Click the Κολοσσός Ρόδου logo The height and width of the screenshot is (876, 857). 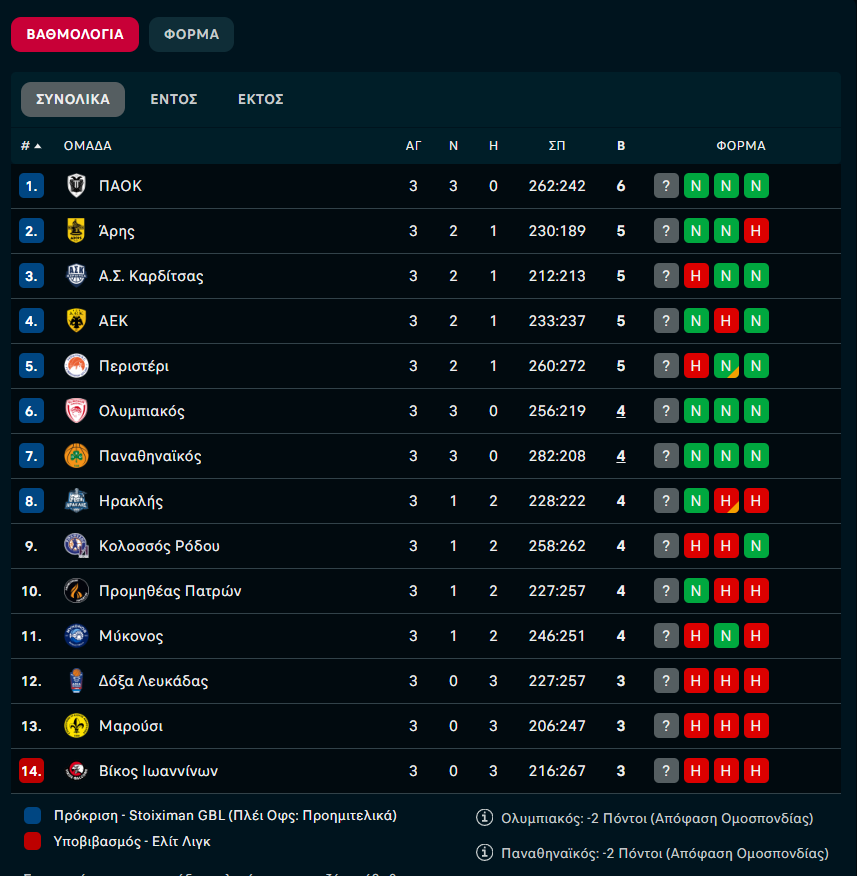coord(76,546)
